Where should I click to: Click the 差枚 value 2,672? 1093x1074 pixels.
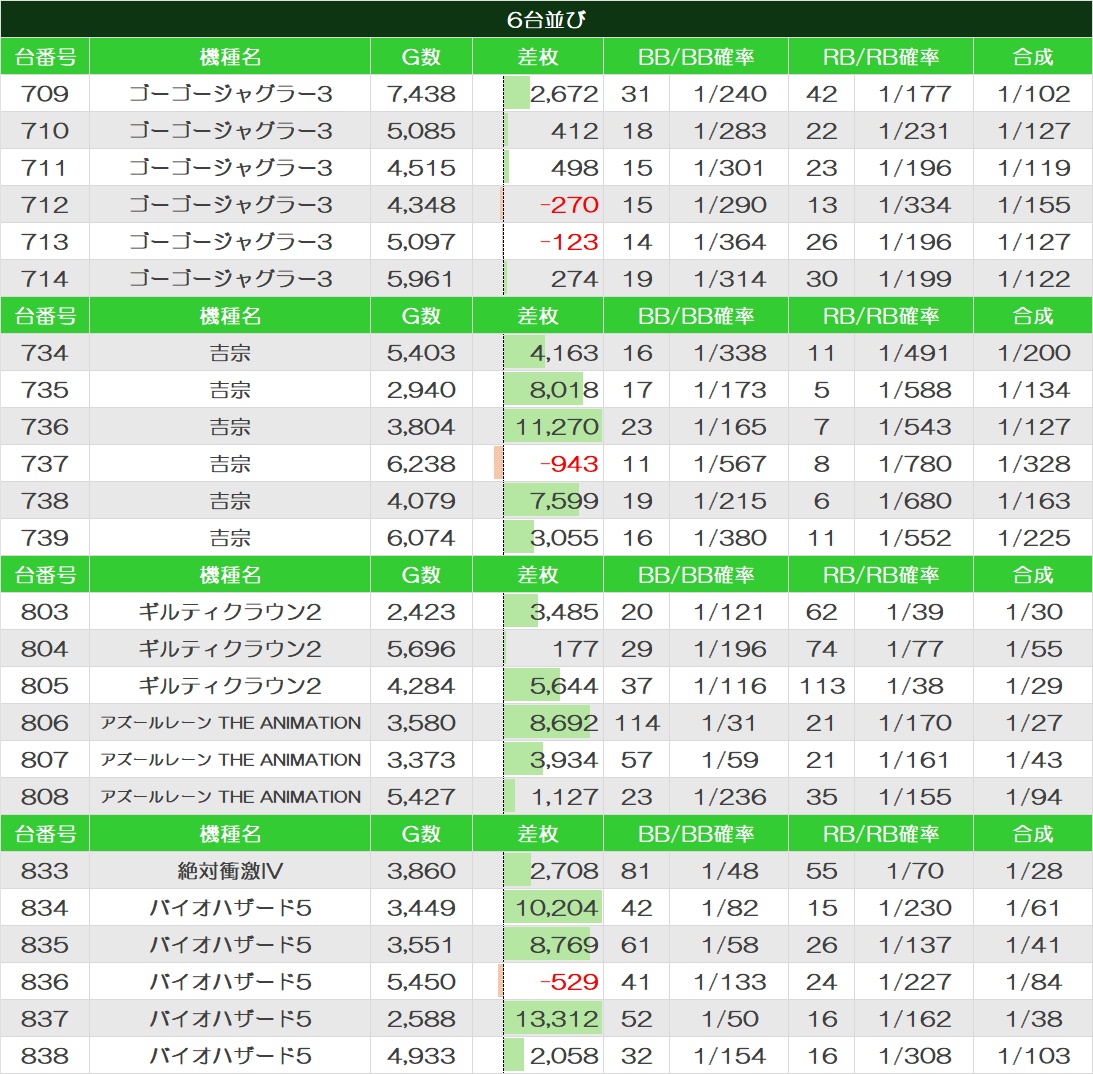pyautogui.click(x=564, y=93)
